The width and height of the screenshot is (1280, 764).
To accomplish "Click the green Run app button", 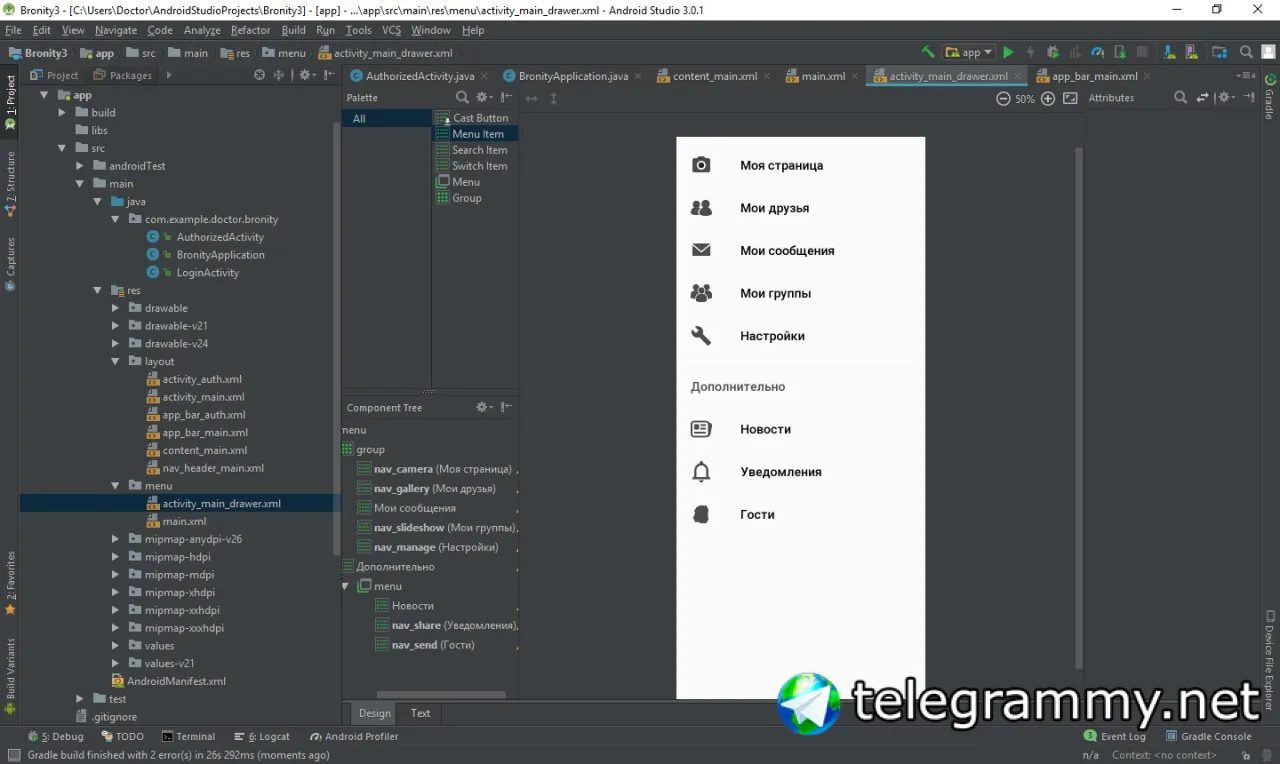I will 1008,52.
